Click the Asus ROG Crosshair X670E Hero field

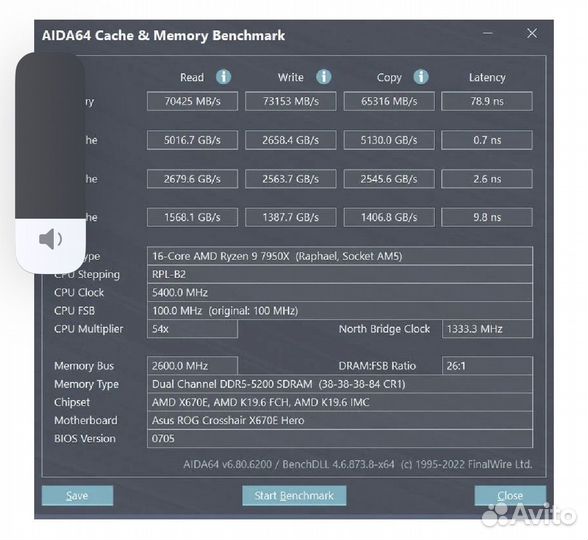coord(340,420)
